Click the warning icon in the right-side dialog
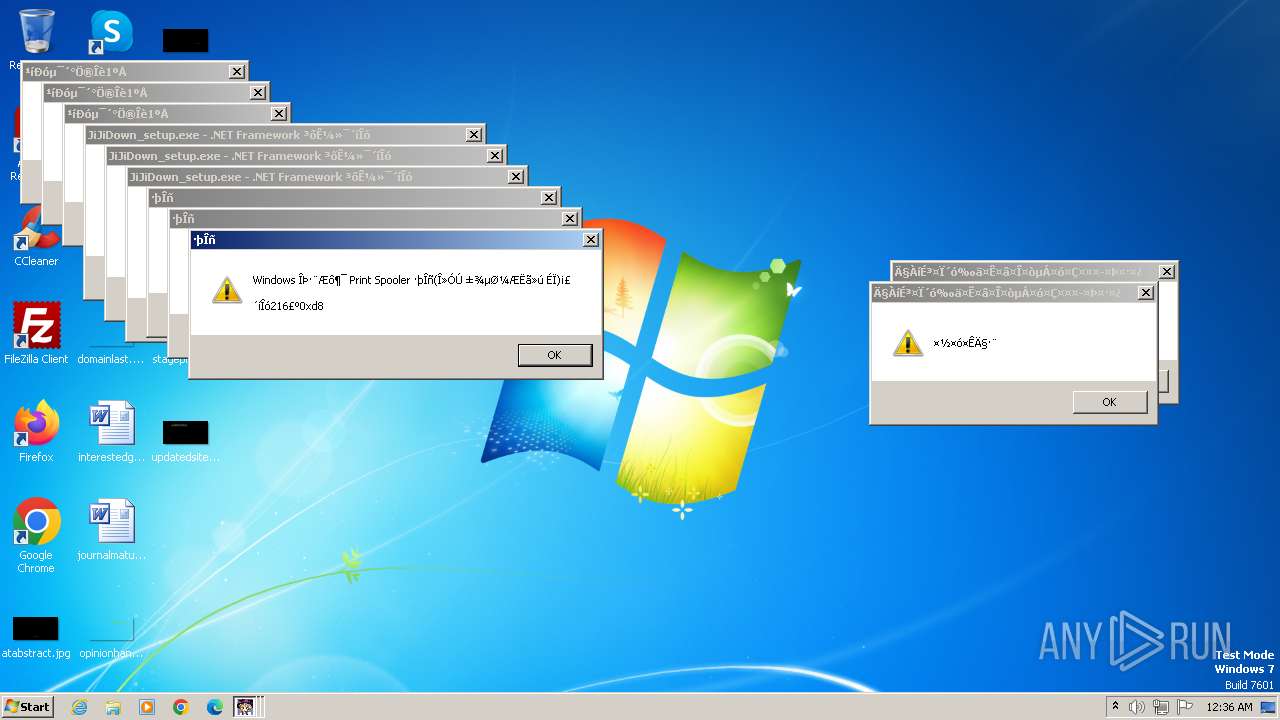This screenshot has height=720, width=1280. tap(908, 343)
